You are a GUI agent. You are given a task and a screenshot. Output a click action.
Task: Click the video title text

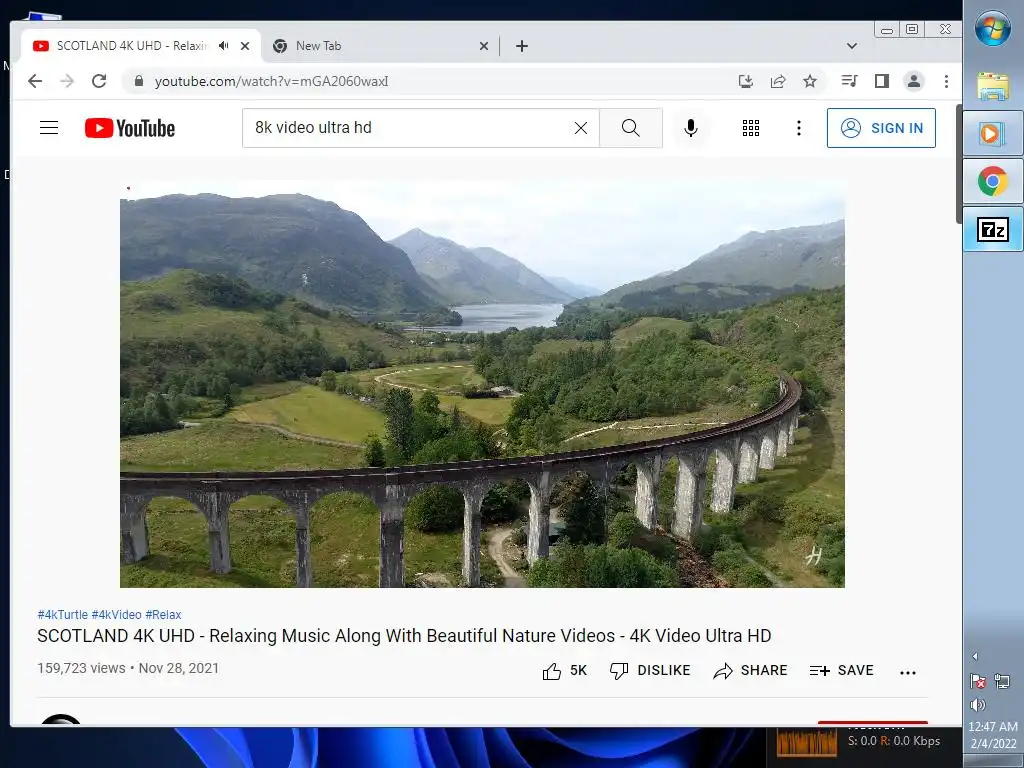point(404,635)
